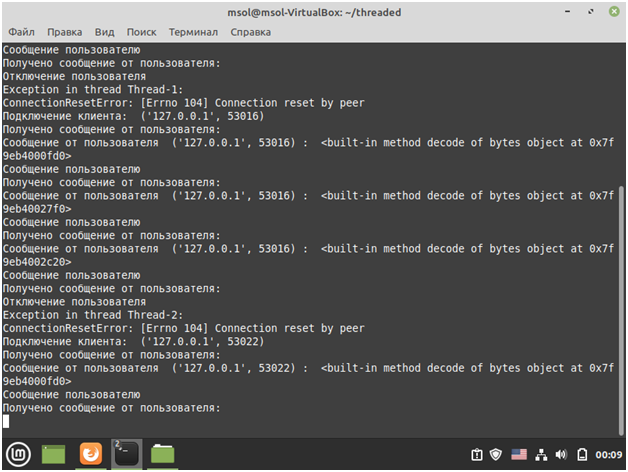Screen dimensions: 628x472
Task: Switch to the terminal taskbar item
Action: 127,454
